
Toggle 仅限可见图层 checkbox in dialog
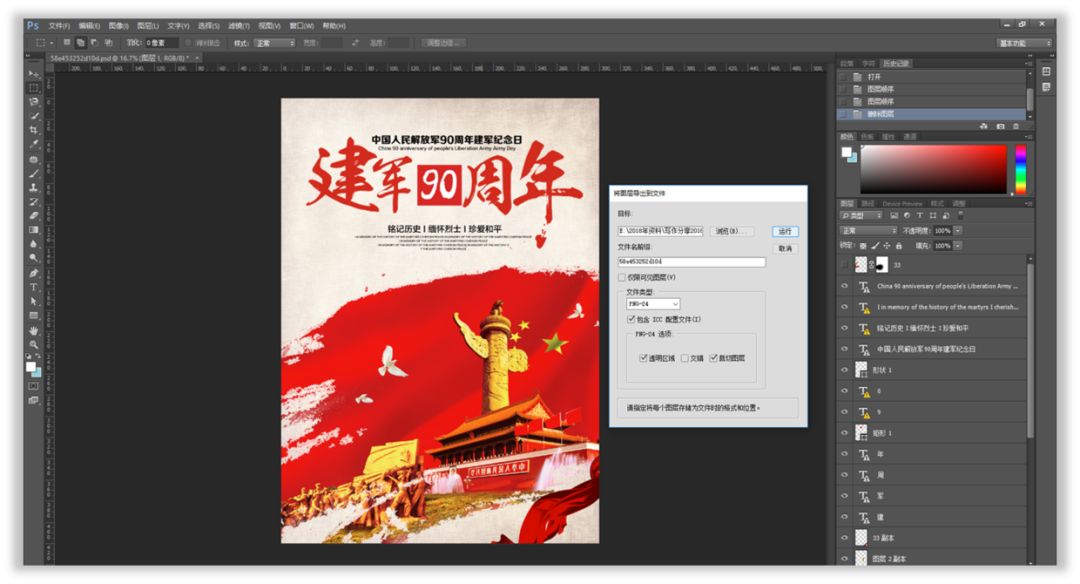[x=622, y=278]
